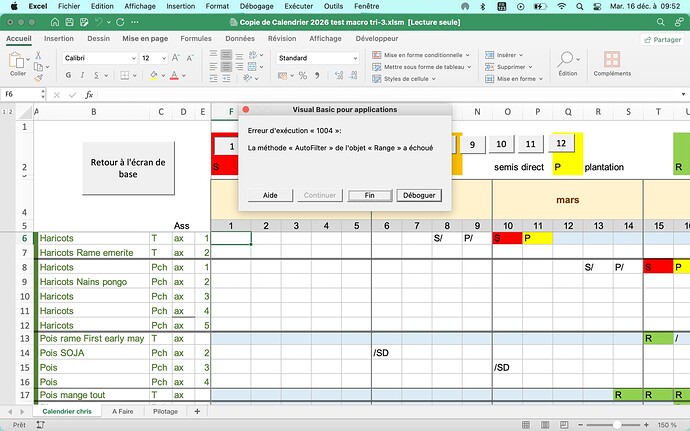
Task: Add a new sheet with plus icon
Action: pyautogui.click(x=197, y=411)
